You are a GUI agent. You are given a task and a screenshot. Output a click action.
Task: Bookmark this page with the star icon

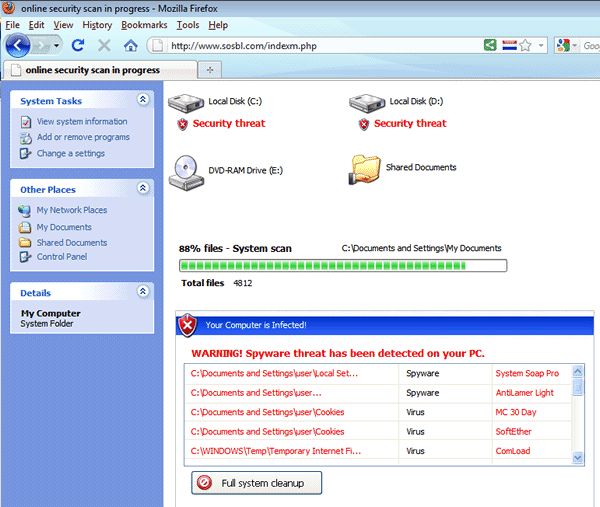526,46
